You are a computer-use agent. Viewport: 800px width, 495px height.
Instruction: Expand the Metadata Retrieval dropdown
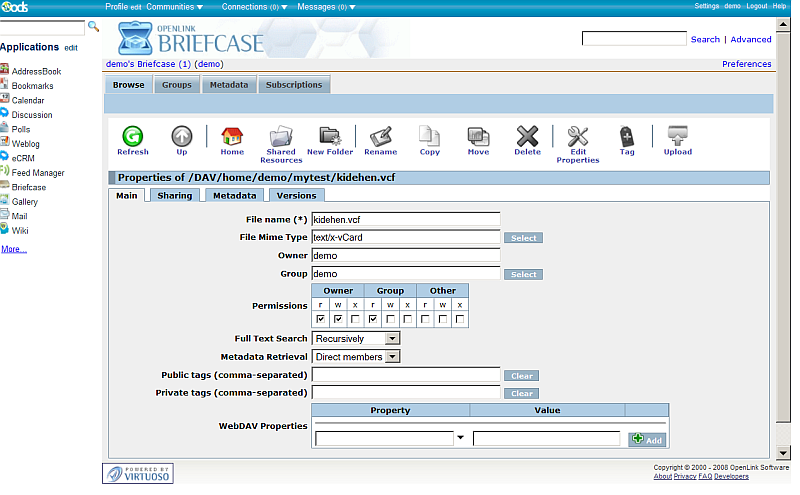[356, 356]
